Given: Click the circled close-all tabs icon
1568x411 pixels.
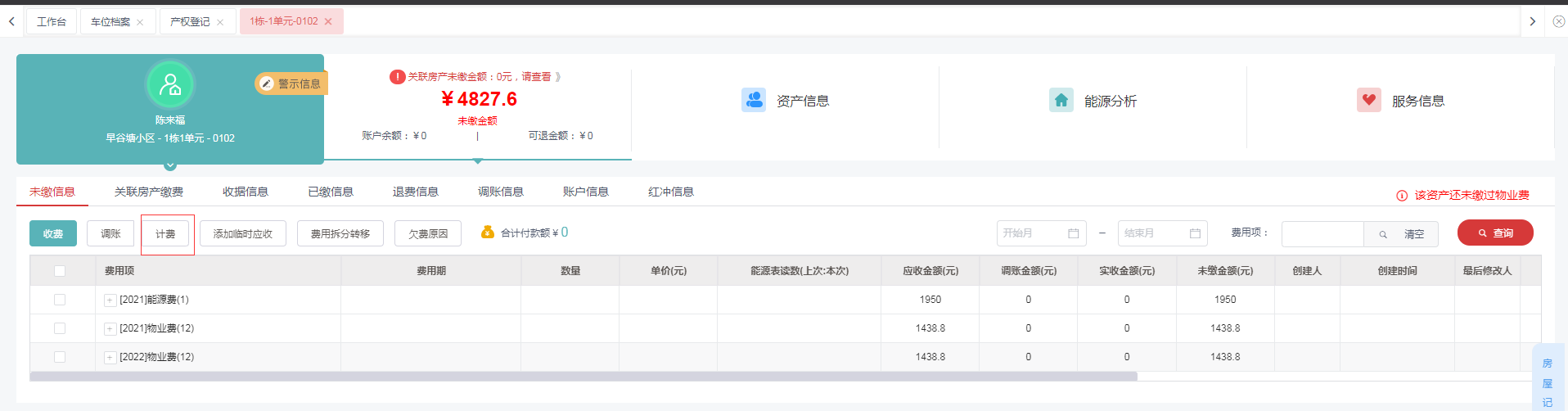Looking at the screenshot, I should (x=1559, y=21).
